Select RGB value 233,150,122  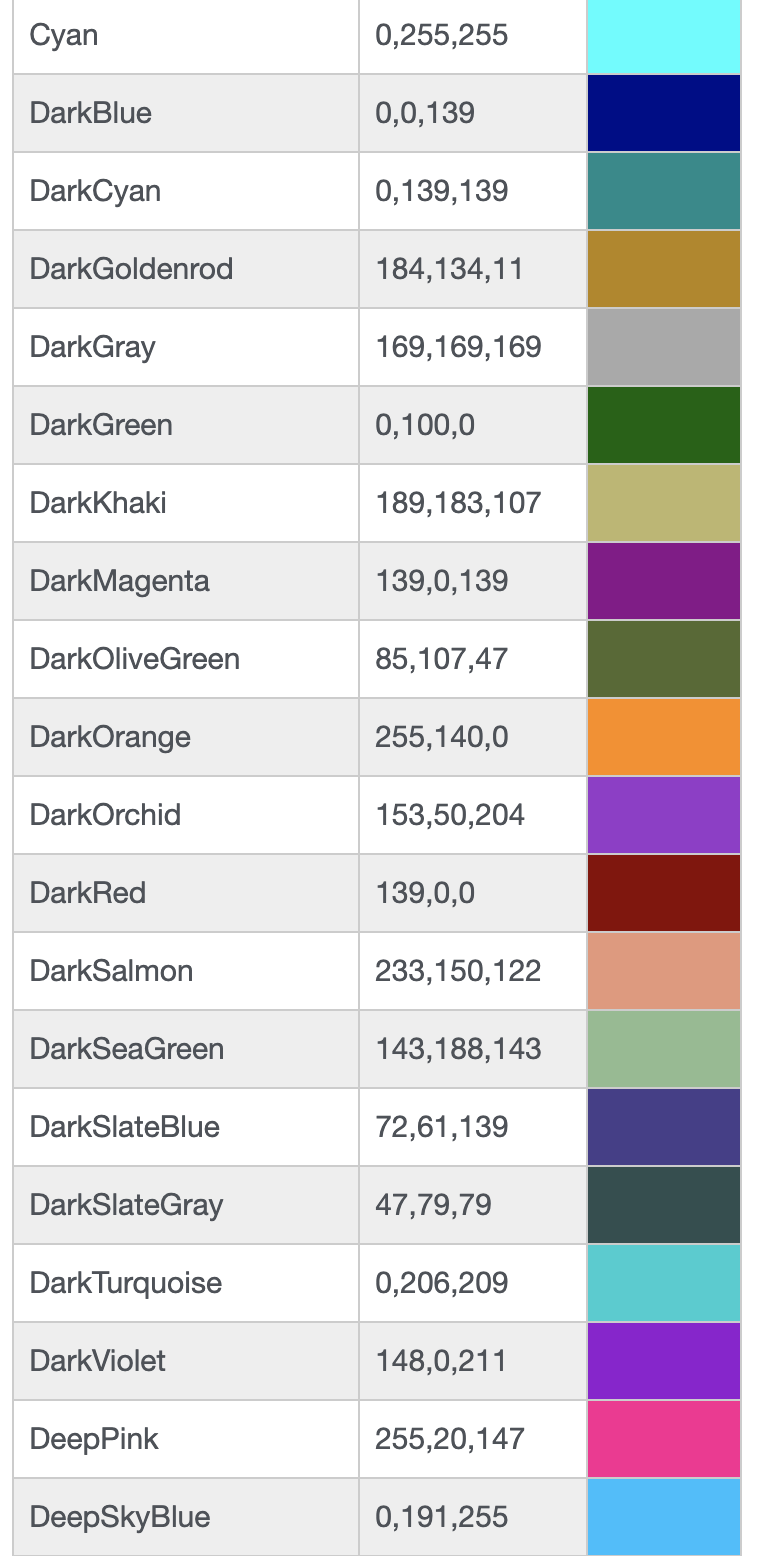[x=458, y=971]
